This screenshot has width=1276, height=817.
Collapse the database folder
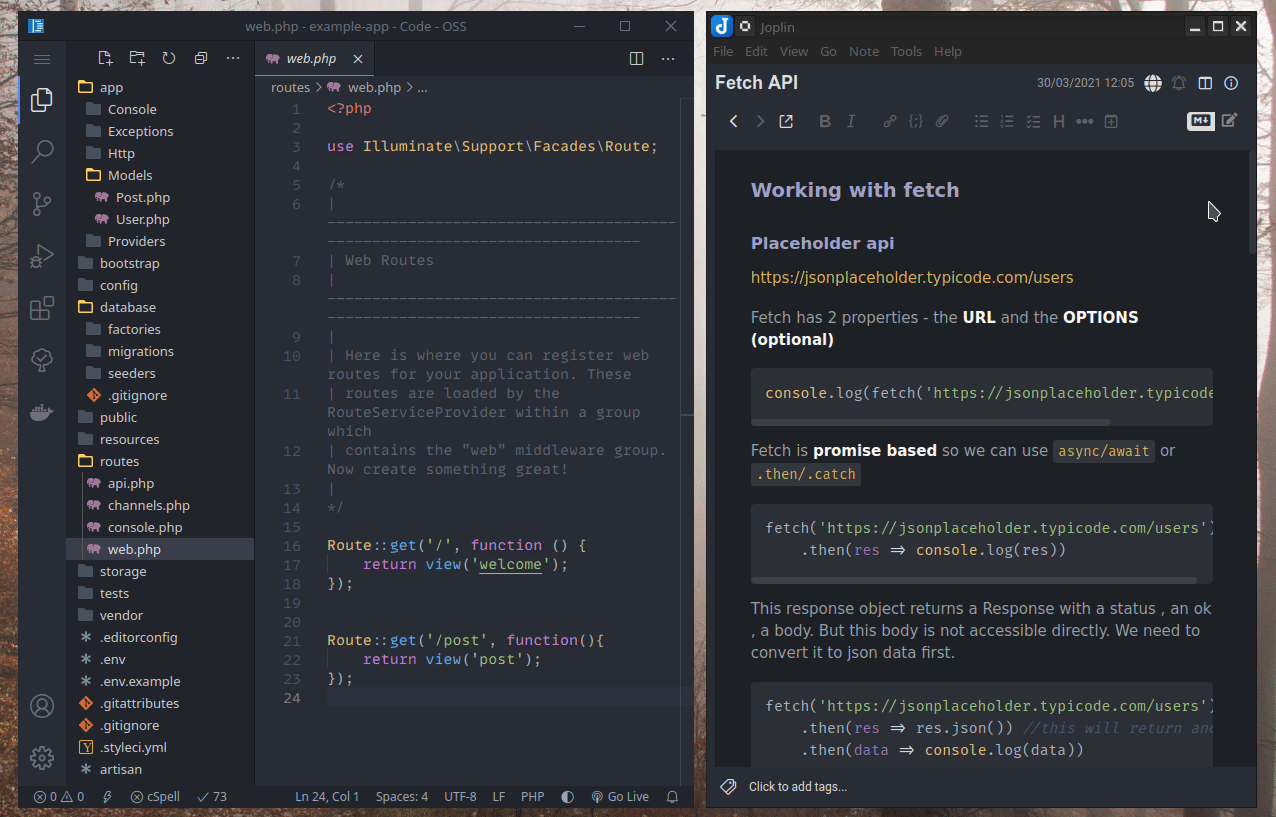coord(127,307)
